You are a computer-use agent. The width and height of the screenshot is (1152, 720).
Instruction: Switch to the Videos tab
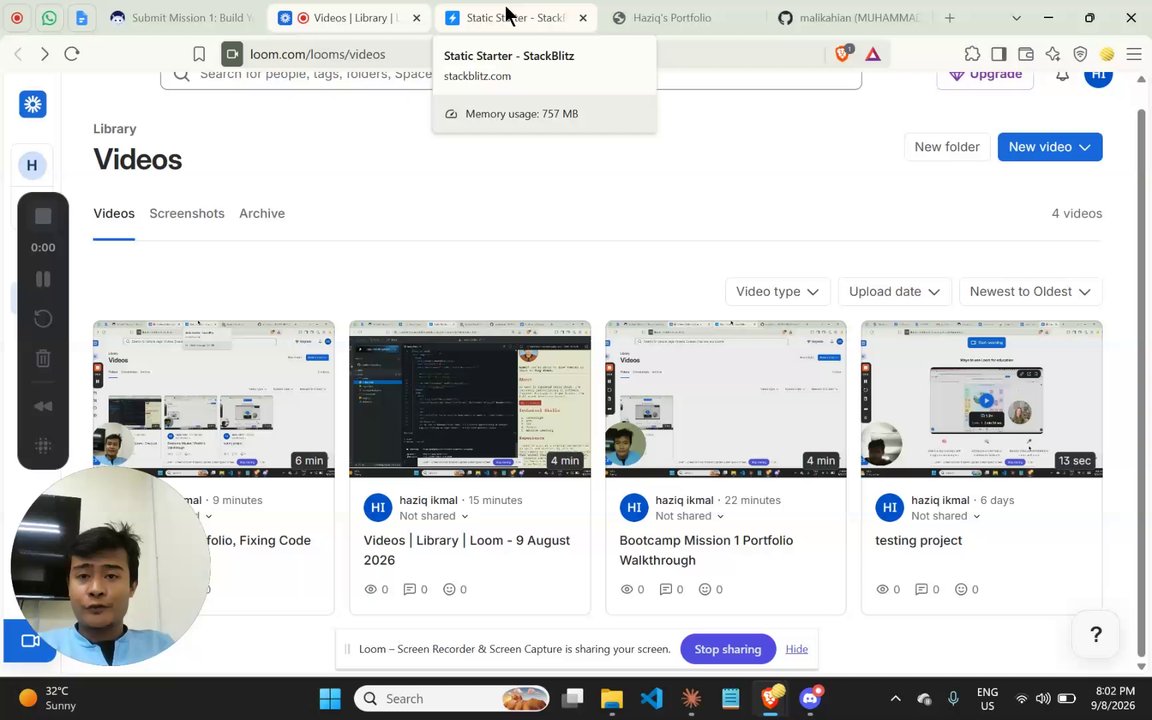[114, 214]
